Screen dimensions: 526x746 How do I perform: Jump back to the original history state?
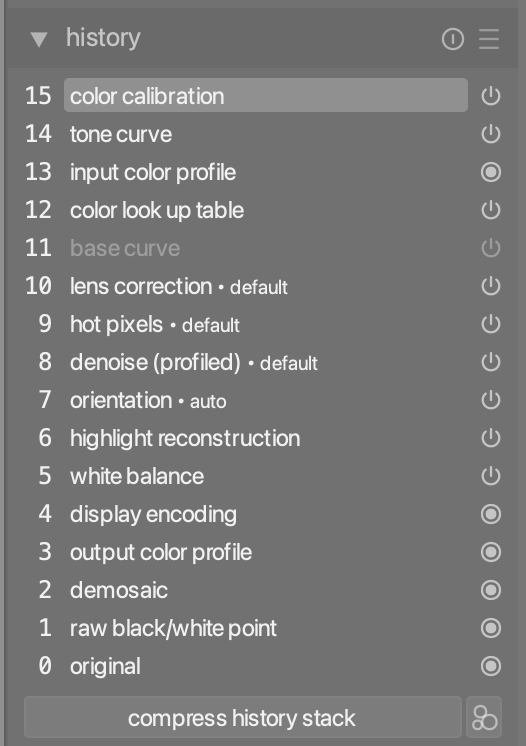[x=266, y=666]
